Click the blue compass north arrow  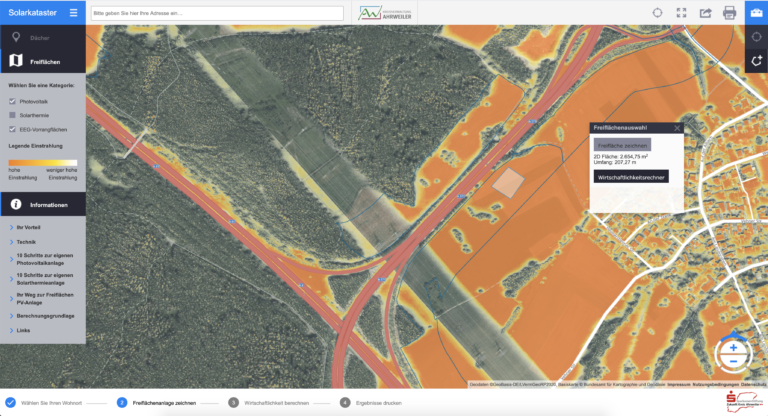pos(733,336)
